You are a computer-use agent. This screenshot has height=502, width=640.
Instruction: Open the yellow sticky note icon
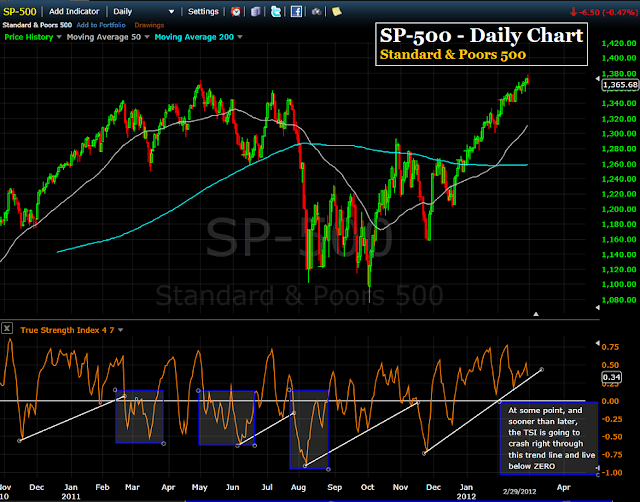(x=337, y=11)
